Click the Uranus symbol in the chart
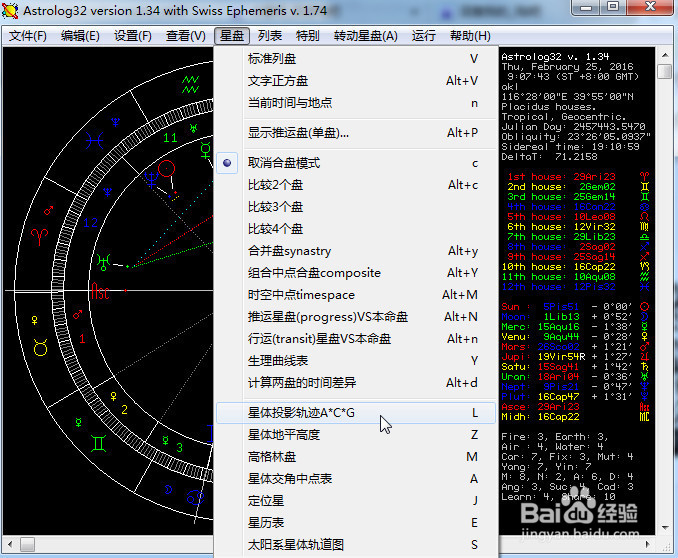 click(x=104, y=263)
